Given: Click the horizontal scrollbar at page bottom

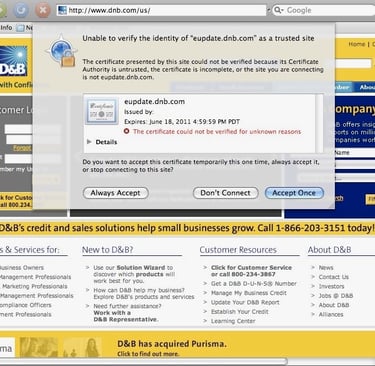Looking at the screenshot, I should [143, 361].
